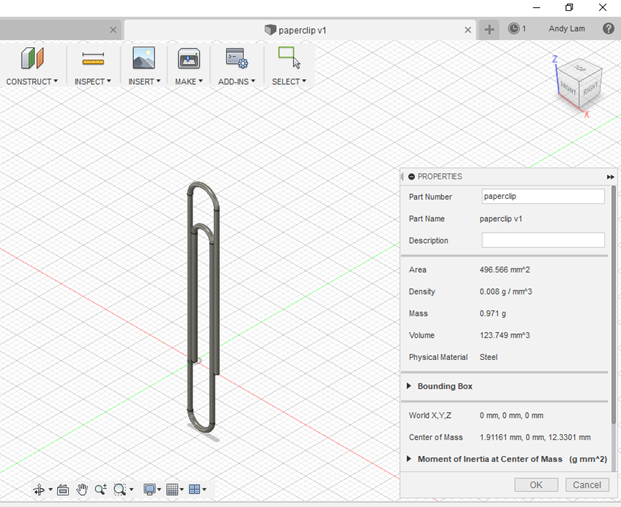Viewport: 621px width, 507px height.
Task: Click the Density value 0.008 g / mm^3
Action: [x=506, y=292]
